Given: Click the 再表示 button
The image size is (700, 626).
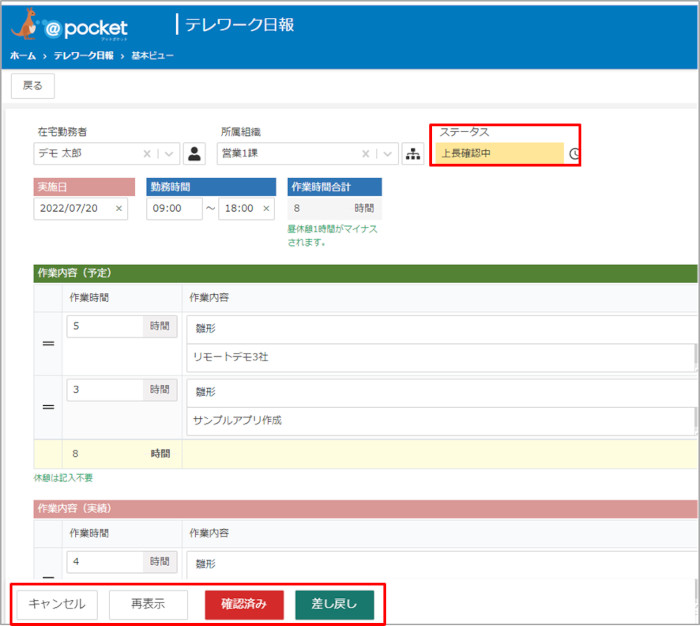Looking at the screenshot, I should (x=148, y=605).
